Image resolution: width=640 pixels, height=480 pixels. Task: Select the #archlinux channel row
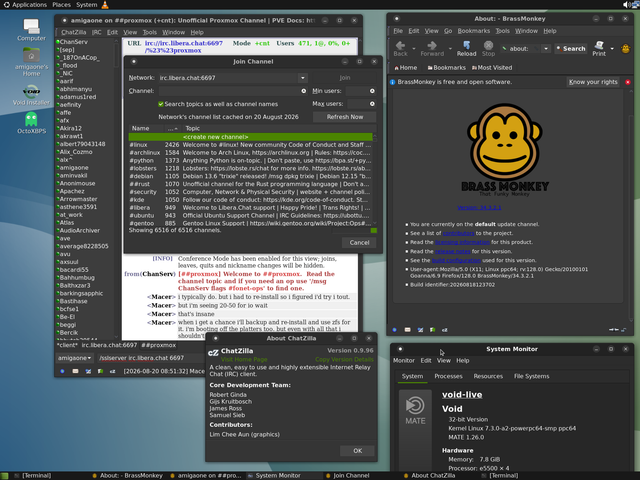point(250,153)
